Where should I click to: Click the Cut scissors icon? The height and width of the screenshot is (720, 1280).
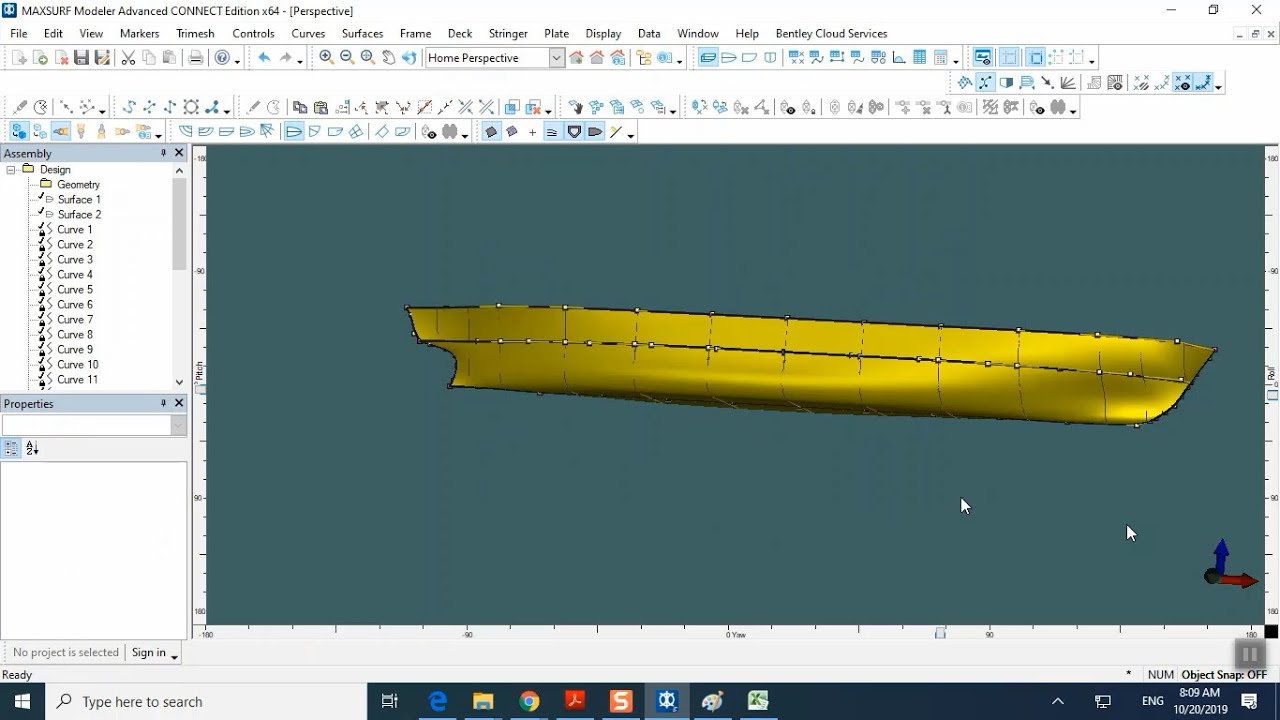[128, 58]
